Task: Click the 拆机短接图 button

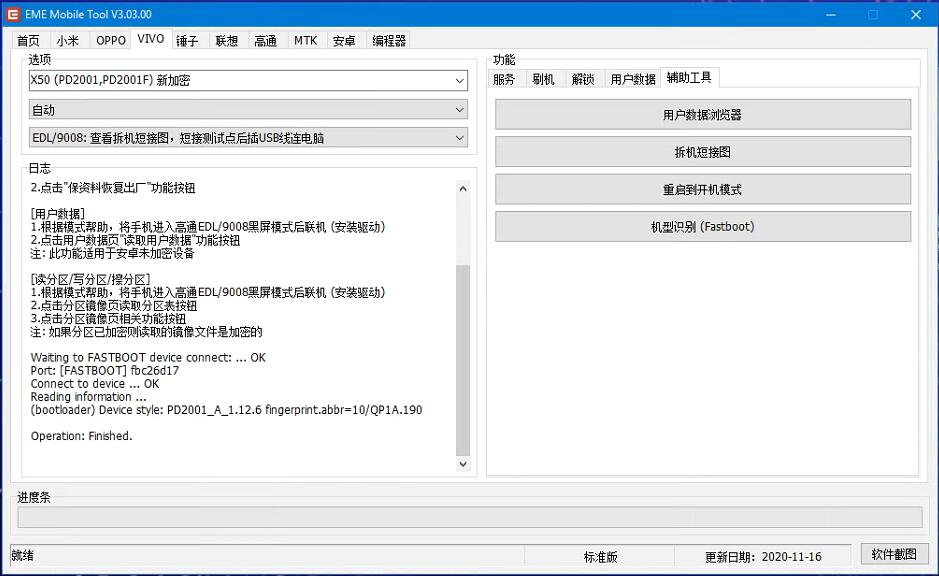Action: 702,152
